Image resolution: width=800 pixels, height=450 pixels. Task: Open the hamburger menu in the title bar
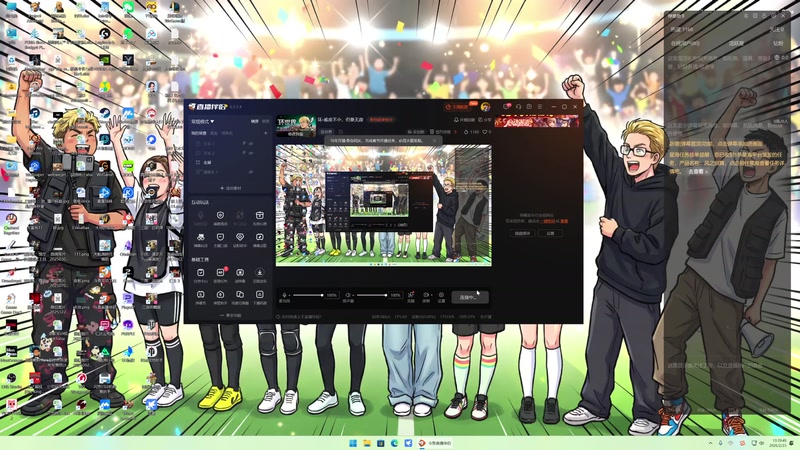click(540, 107)
